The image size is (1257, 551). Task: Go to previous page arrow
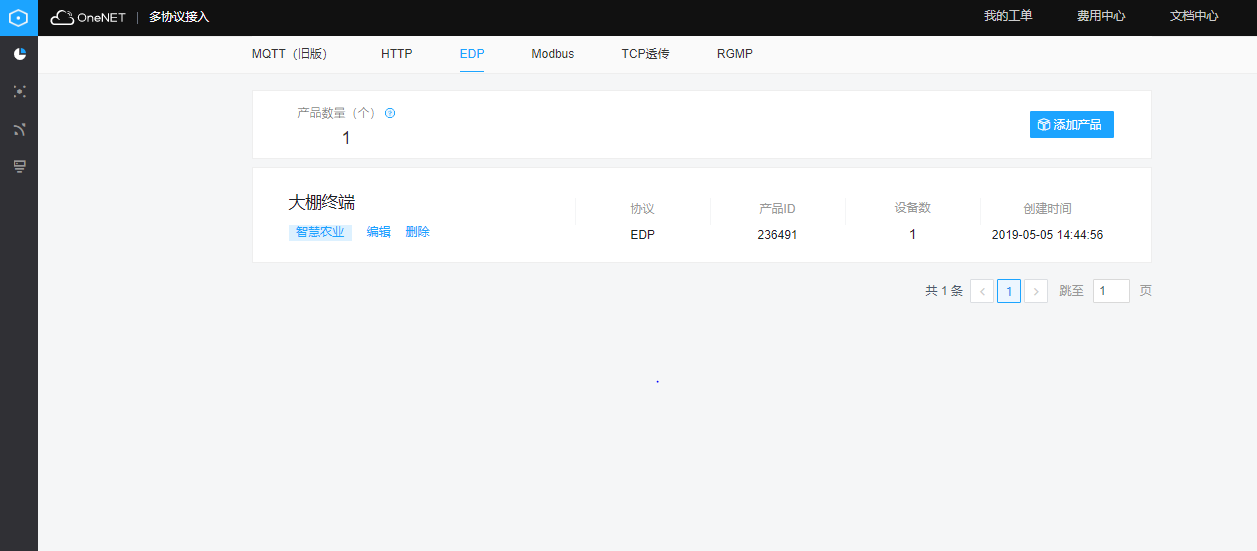pos(982,291)
